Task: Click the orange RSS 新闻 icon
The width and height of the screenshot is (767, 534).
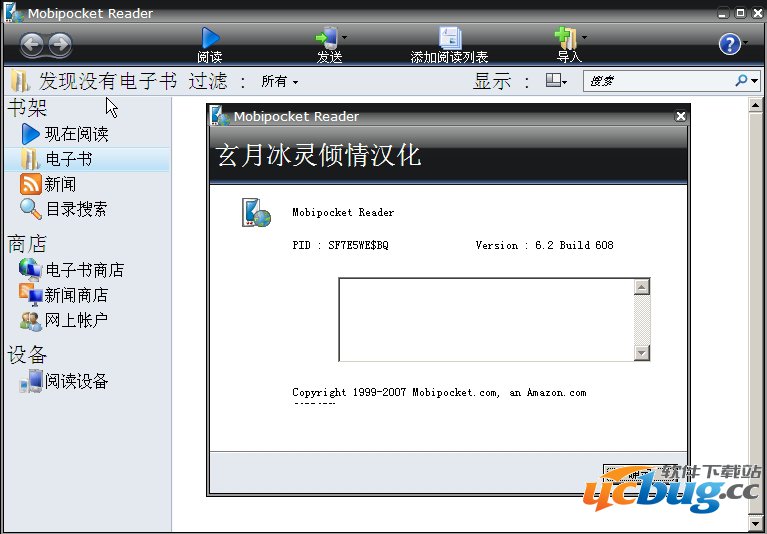Action: pos(30,184)
